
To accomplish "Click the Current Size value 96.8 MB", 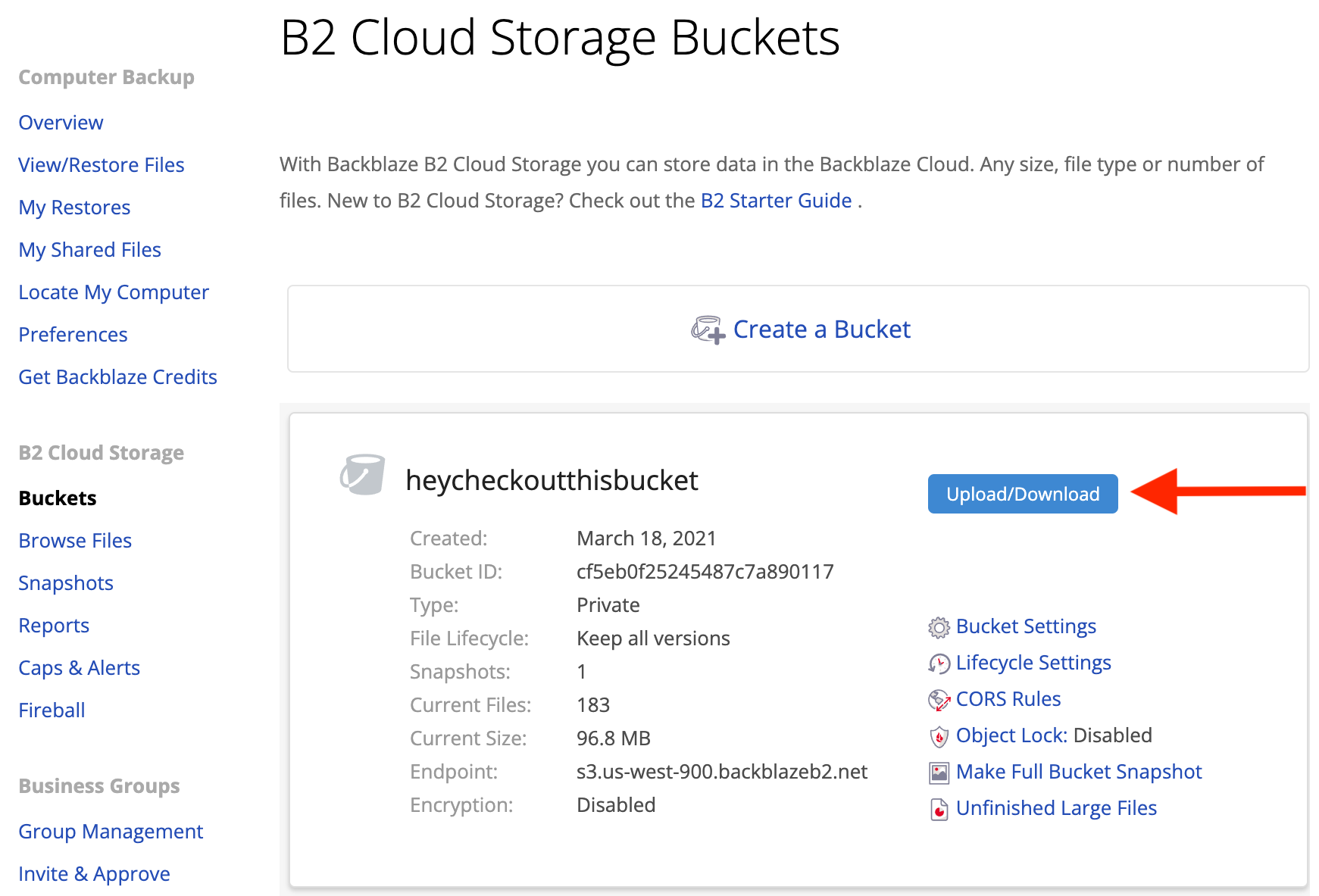I will (x=614, y=738).
